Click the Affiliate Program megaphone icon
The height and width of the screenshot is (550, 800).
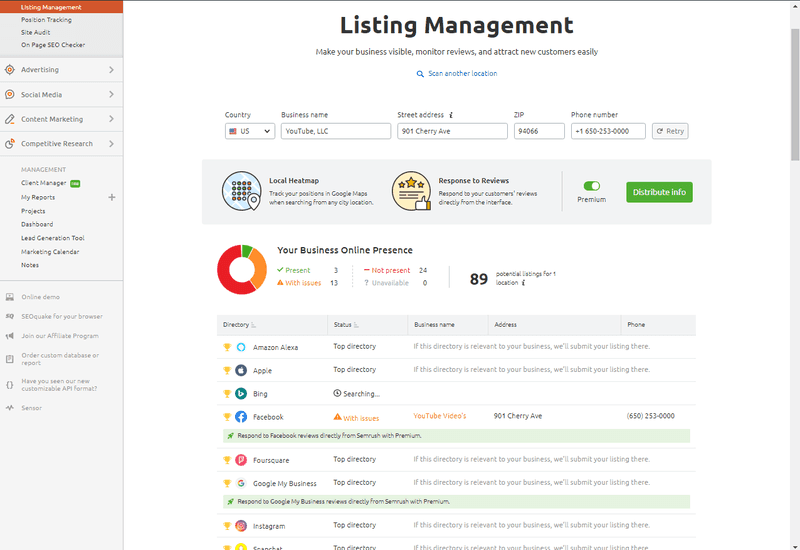pyautogui.click(x=10, y=336)
